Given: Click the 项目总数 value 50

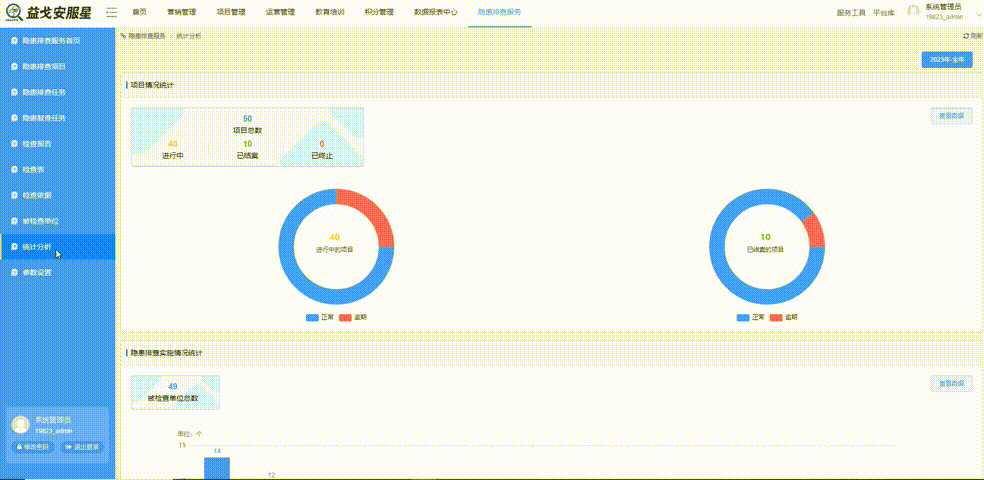Looking at the screenshot, I should tap(247, 119).
